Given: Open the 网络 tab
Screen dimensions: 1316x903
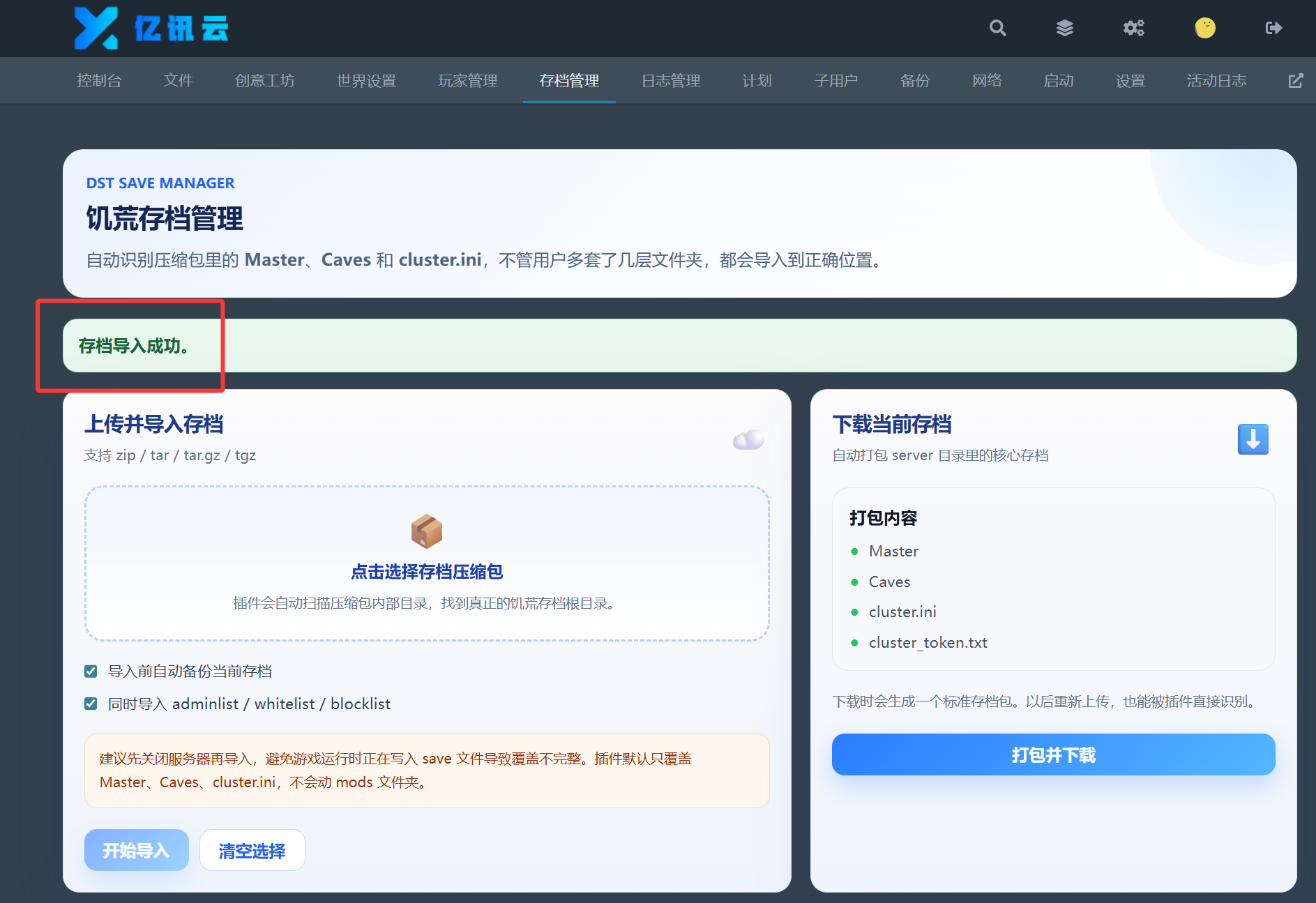Looking at the screenshot, I should [987, 81].
